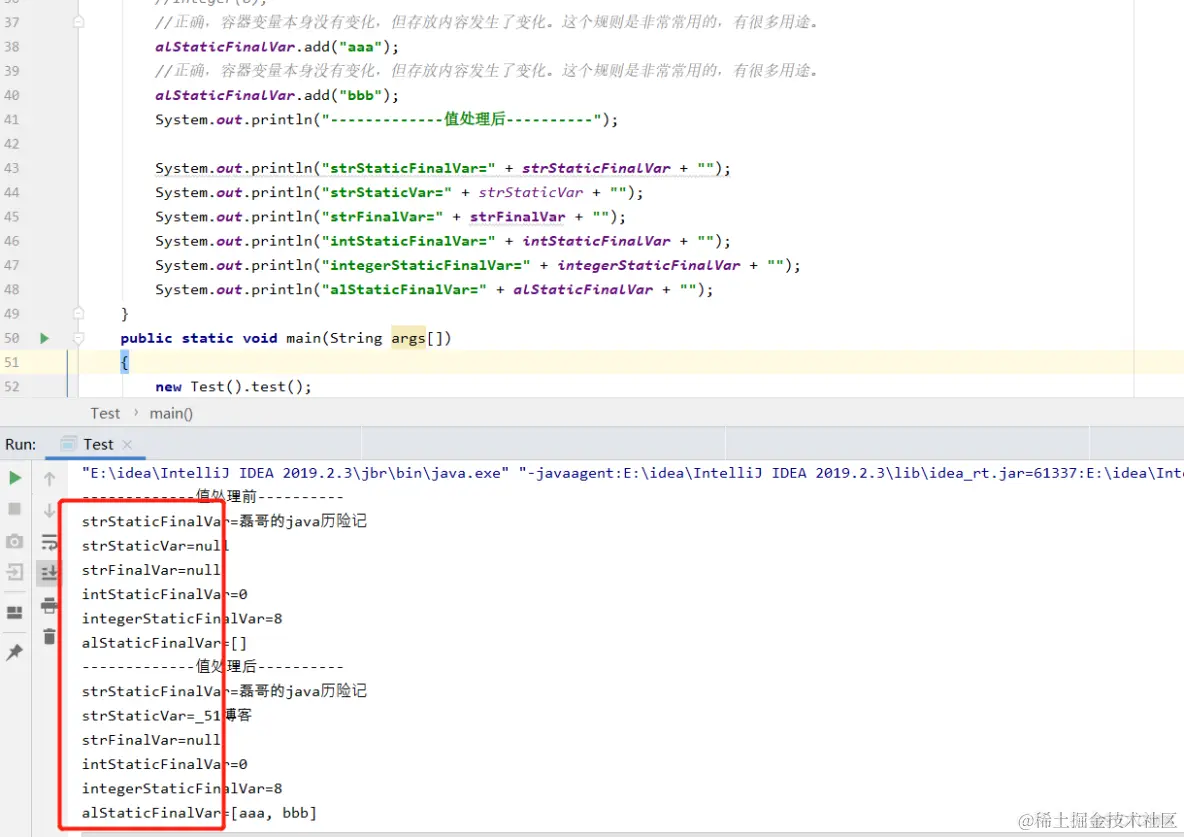The height and width of the screenshot is (837, 1184).
Task: Collapse the test() method fold arrow at line 49
Action: click(78, 313)
